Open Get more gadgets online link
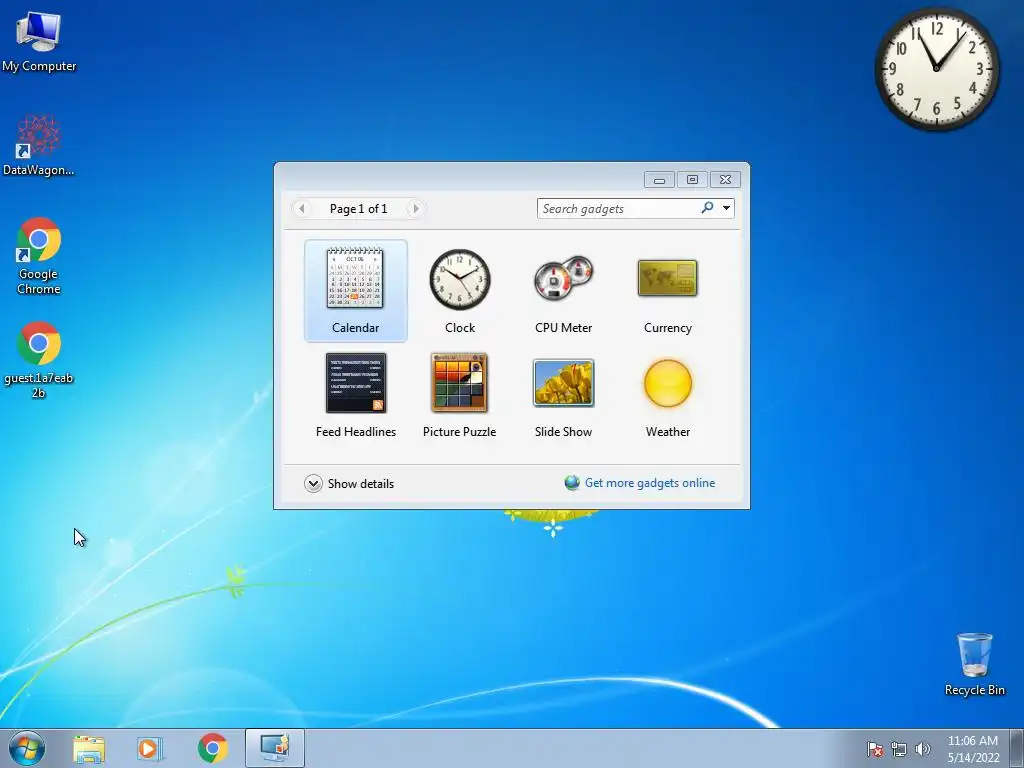The height and width of the screenshot is (768, 1024). [650, 483]
